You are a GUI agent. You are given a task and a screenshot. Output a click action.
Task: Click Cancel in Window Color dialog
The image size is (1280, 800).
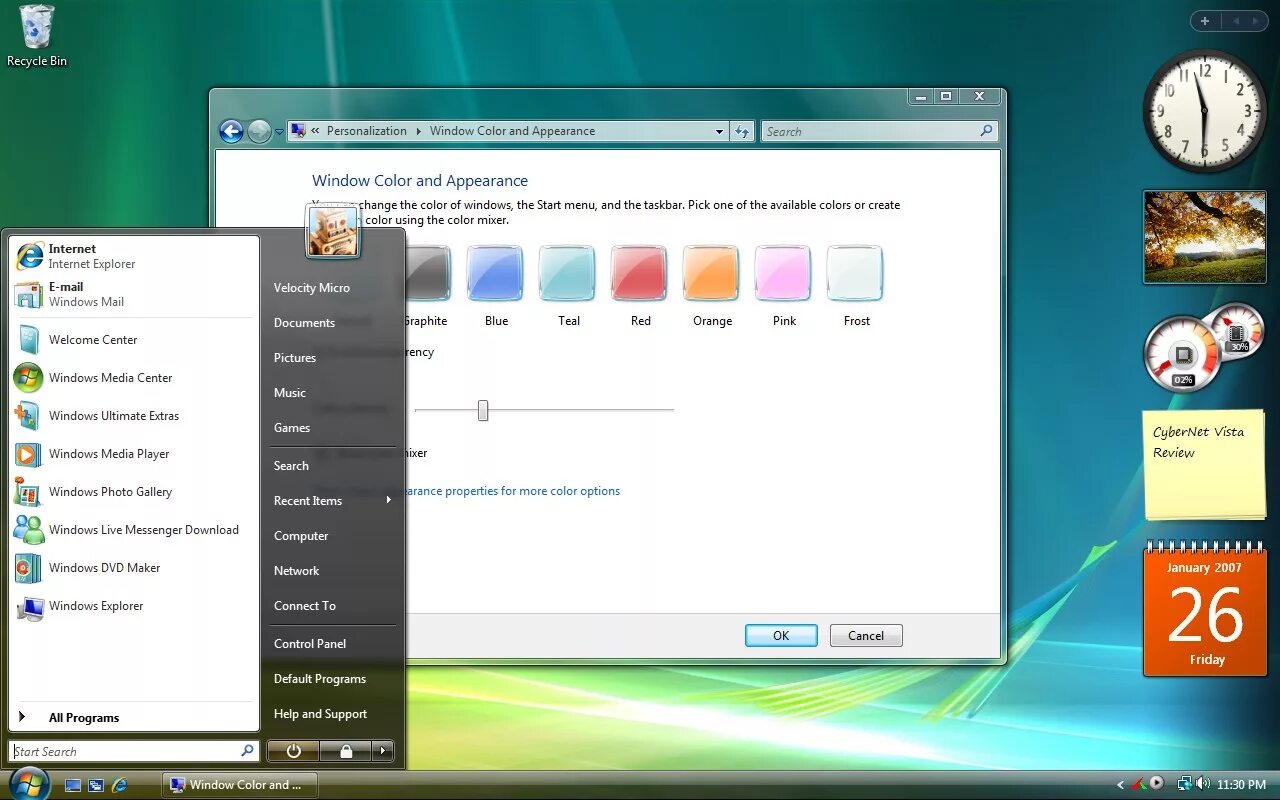(x=866, y=636)
